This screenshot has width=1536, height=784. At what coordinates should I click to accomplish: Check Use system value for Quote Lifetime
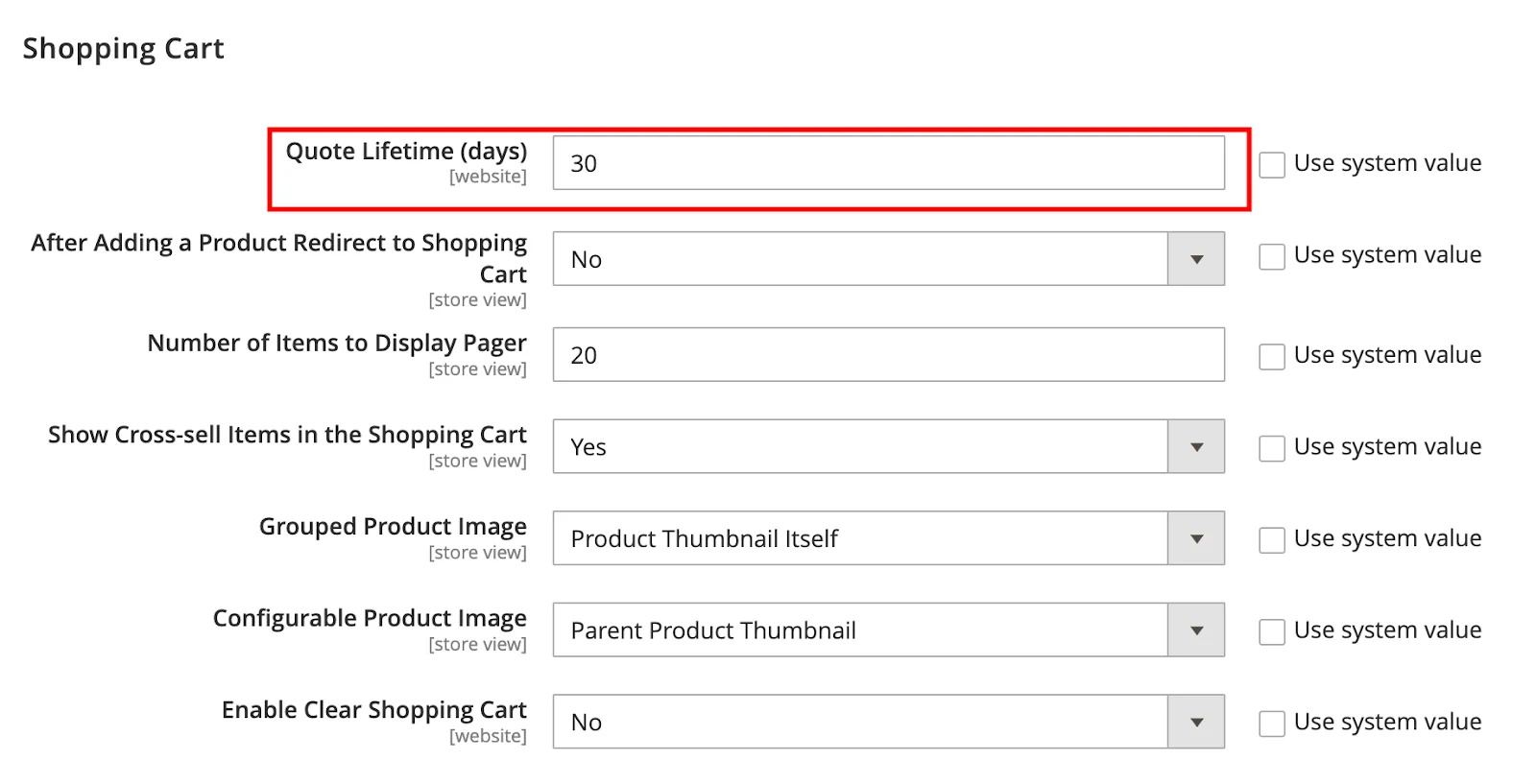click(x=1272, y=165)
